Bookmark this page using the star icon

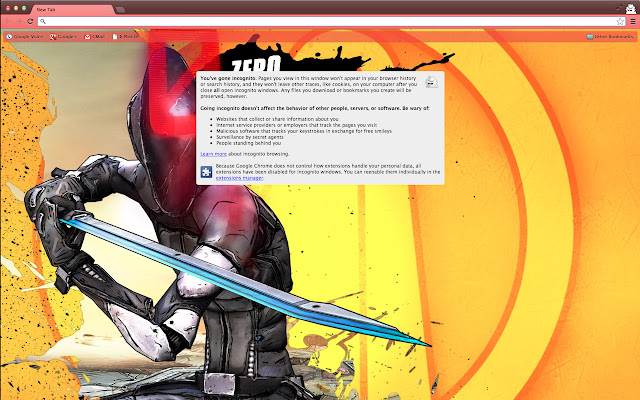620,22
